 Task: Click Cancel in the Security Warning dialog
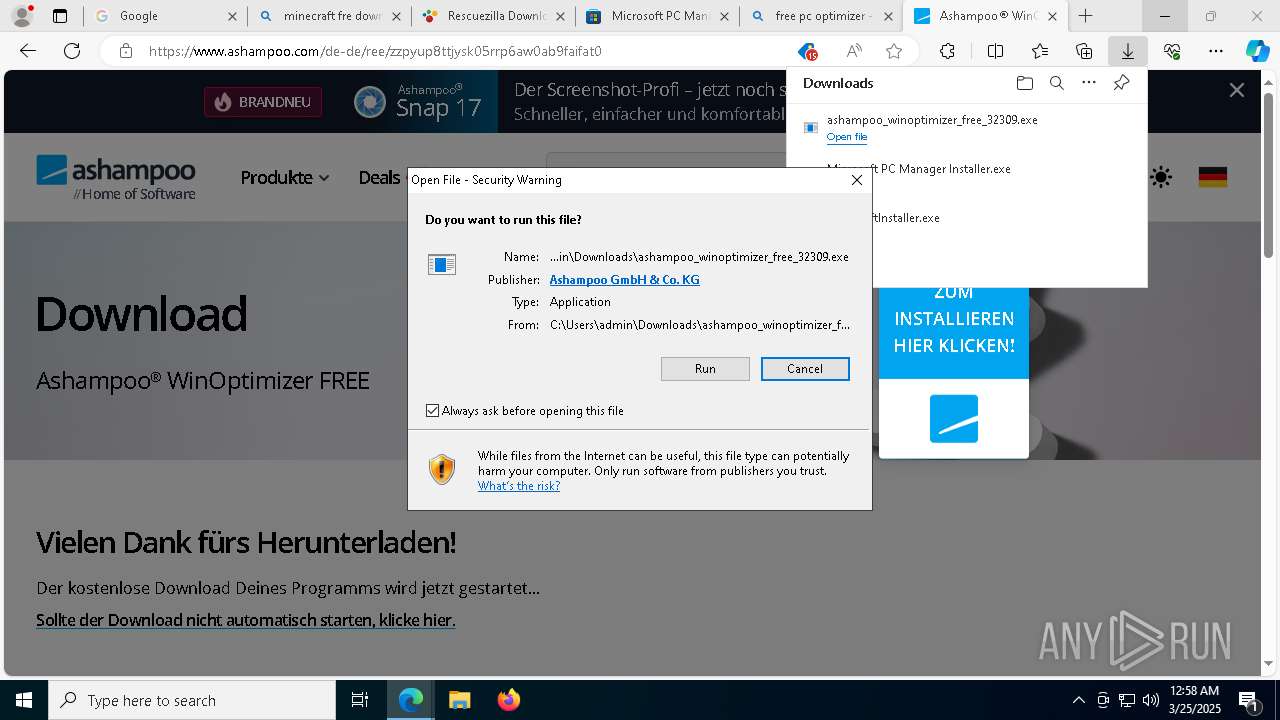tap(805, 369)
